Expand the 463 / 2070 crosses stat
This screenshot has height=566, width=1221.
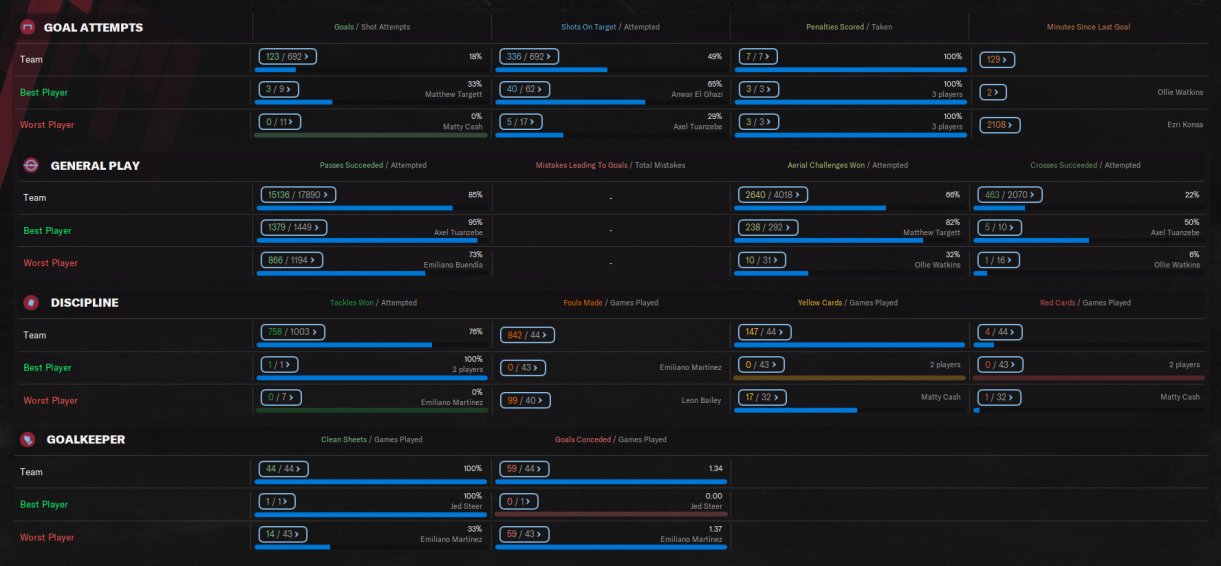click(x=1010, y=195)
